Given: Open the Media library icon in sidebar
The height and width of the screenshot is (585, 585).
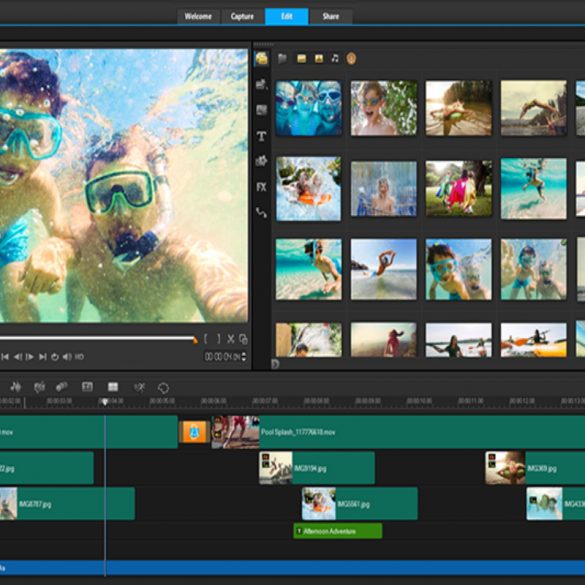Looking at the screenshot, I should coord(262,59).
